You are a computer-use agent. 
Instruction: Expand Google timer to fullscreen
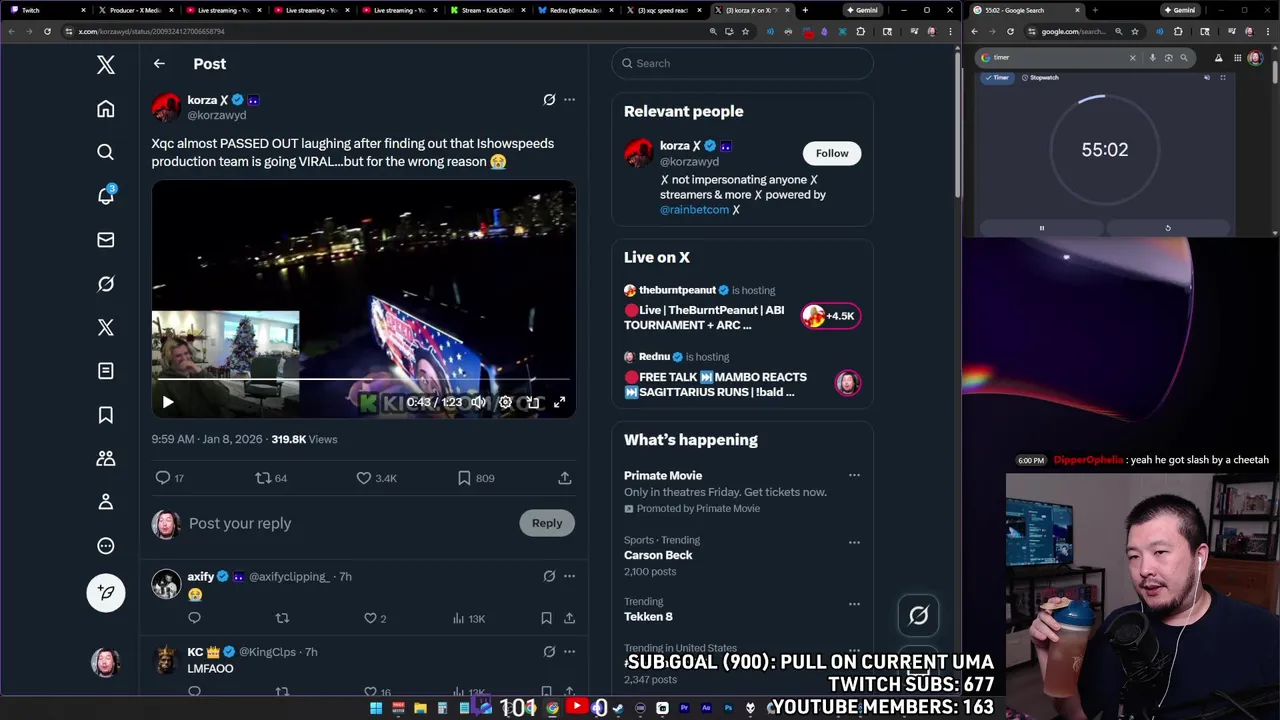click(1222, 77)
